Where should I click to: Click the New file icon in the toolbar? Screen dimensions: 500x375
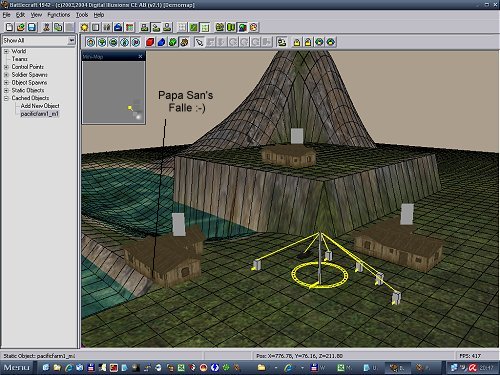(10, 27)
